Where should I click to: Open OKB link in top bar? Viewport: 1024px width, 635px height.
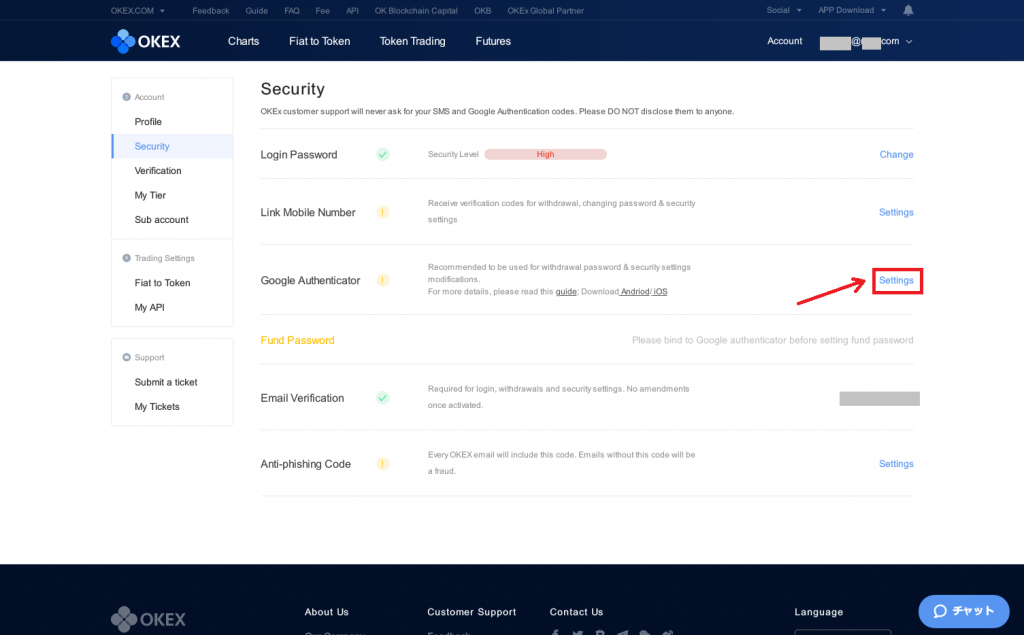click(x=483, y=10)
